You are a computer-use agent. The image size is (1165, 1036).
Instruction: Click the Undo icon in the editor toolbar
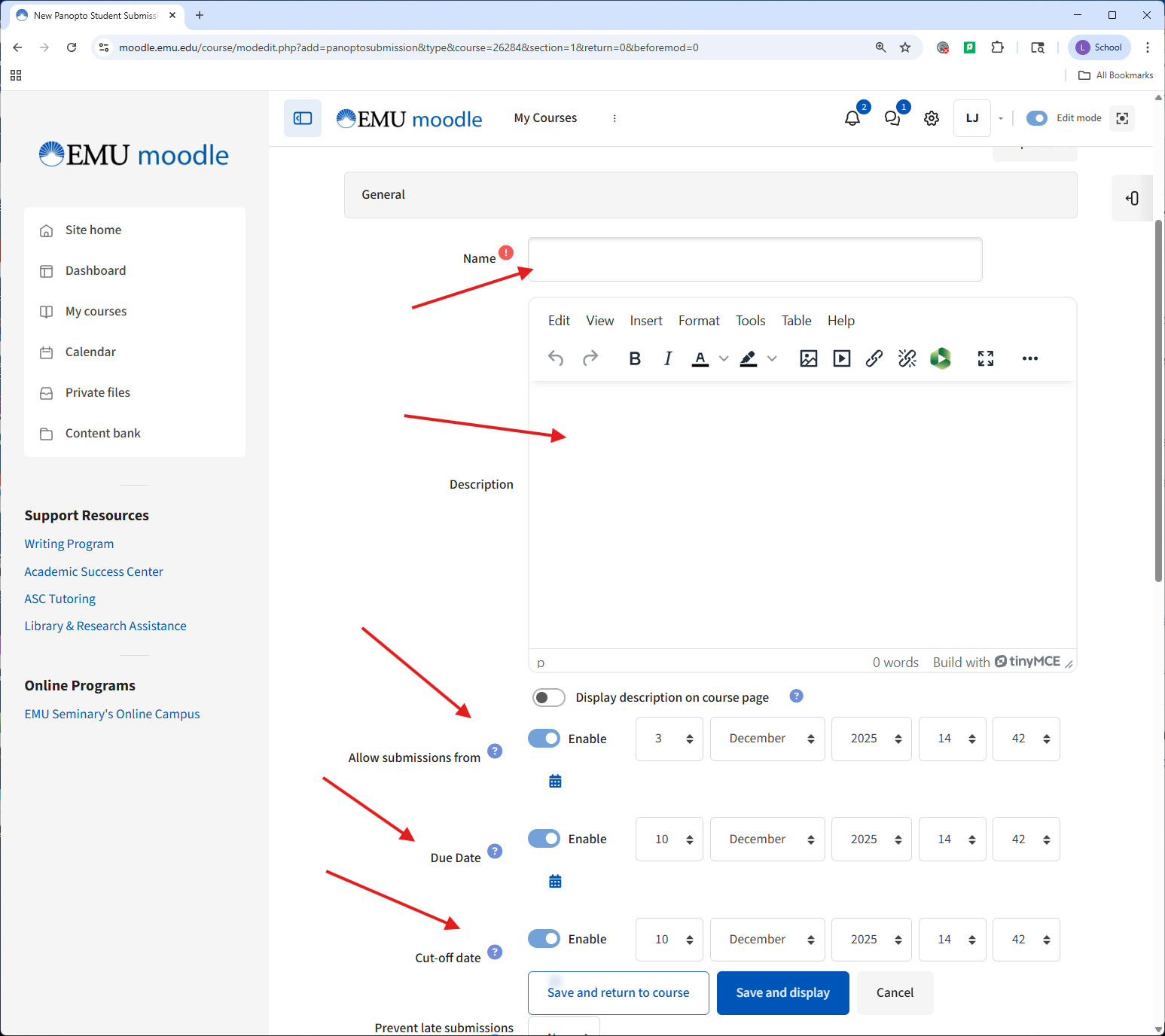pyautogui.click(x=556, y=358)
